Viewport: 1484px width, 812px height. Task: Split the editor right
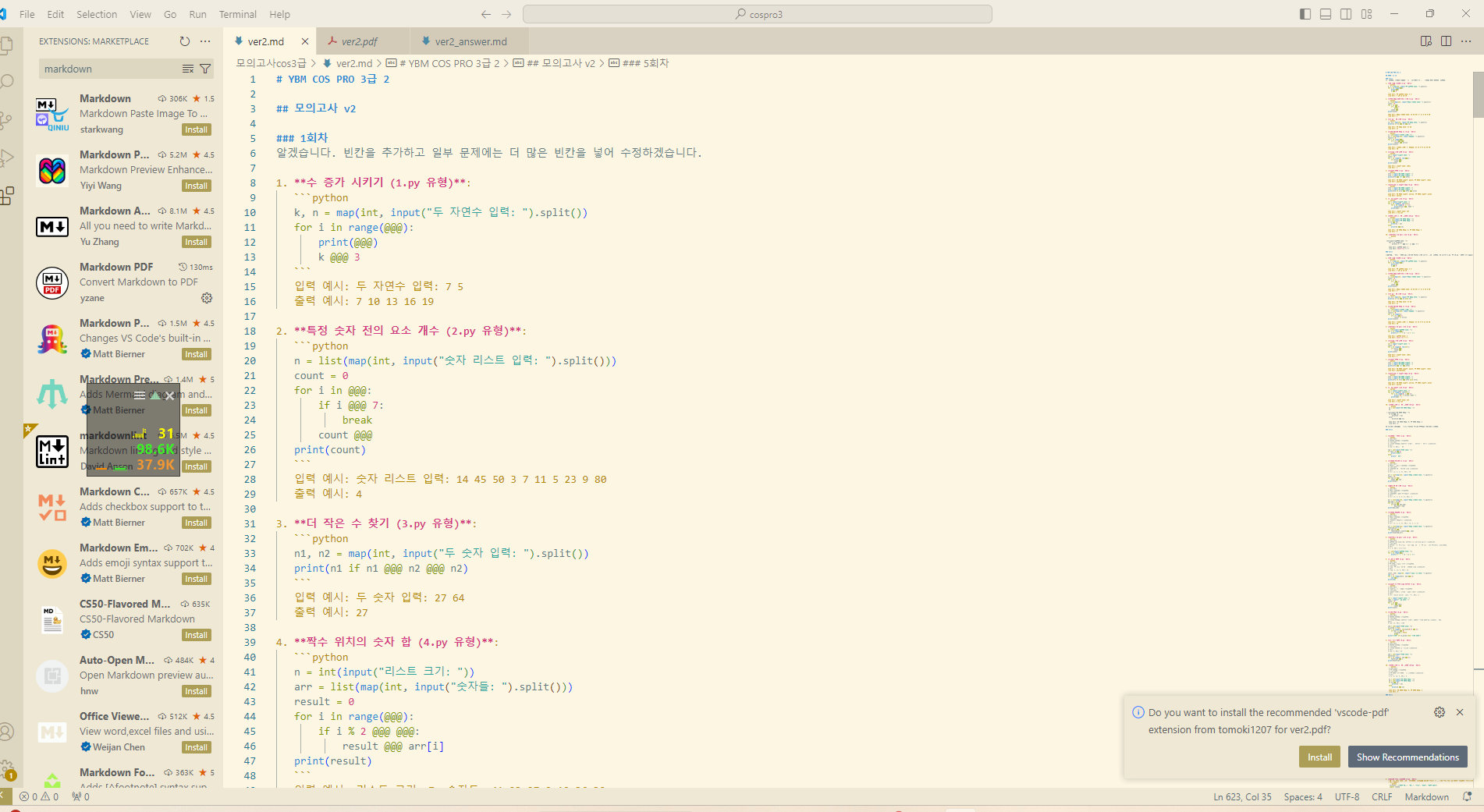point(1447,41)
